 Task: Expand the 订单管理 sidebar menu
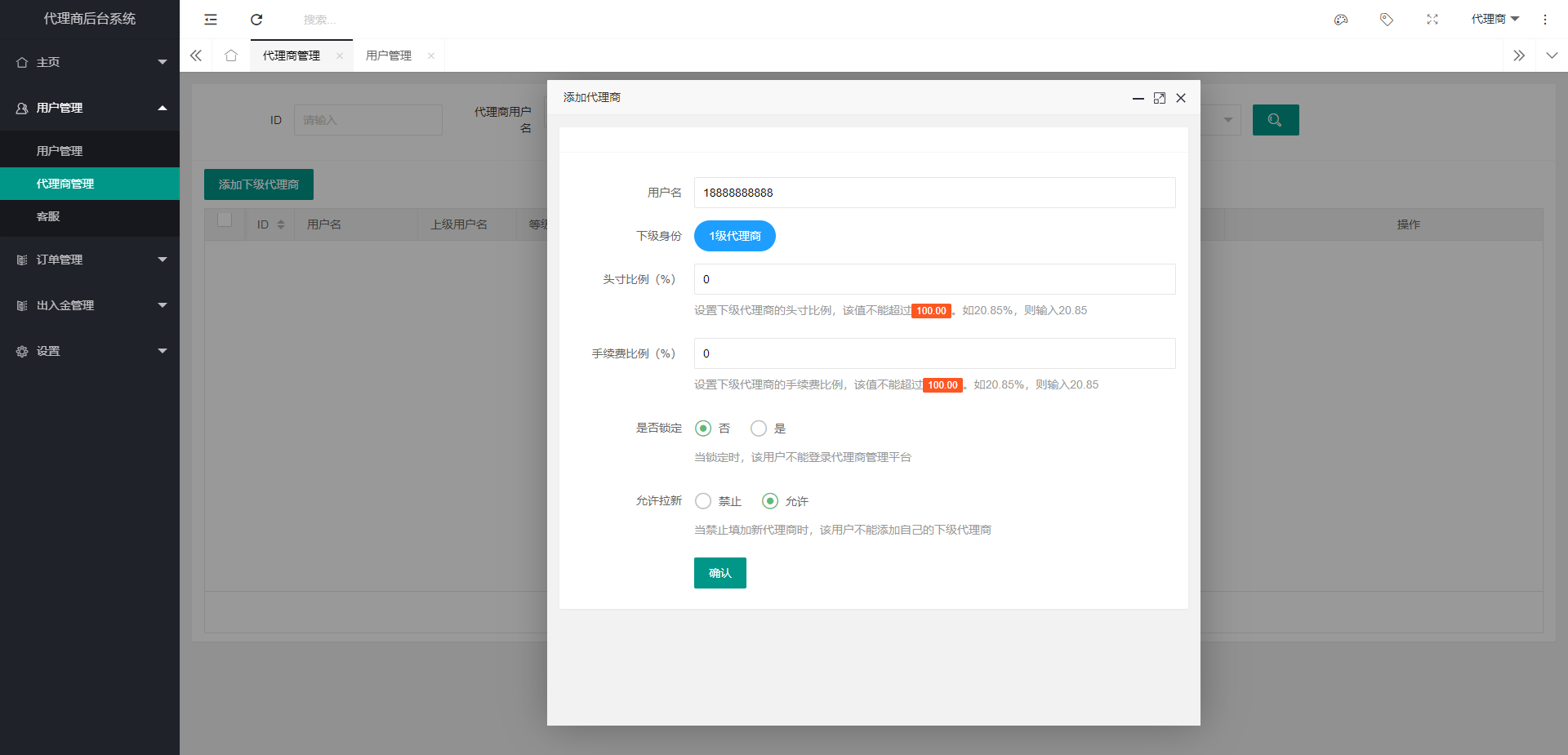[x=90, y=260]
